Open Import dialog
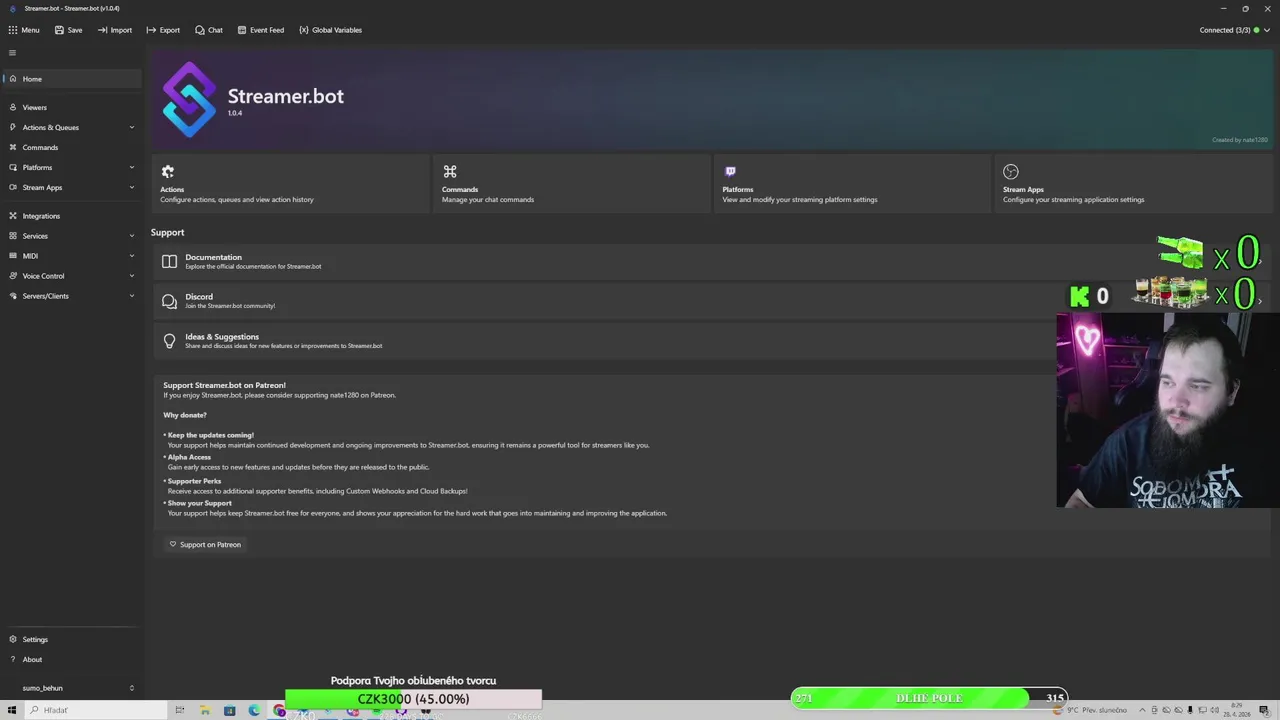1280x720 pixels. tap(115, 30)
